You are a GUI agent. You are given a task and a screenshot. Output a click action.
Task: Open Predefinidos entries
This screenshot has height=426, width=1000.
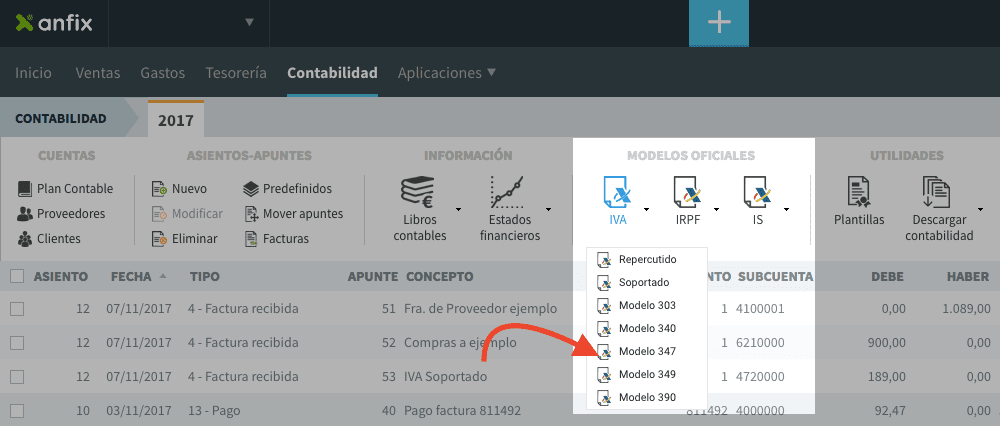click(x=252, y=189)
